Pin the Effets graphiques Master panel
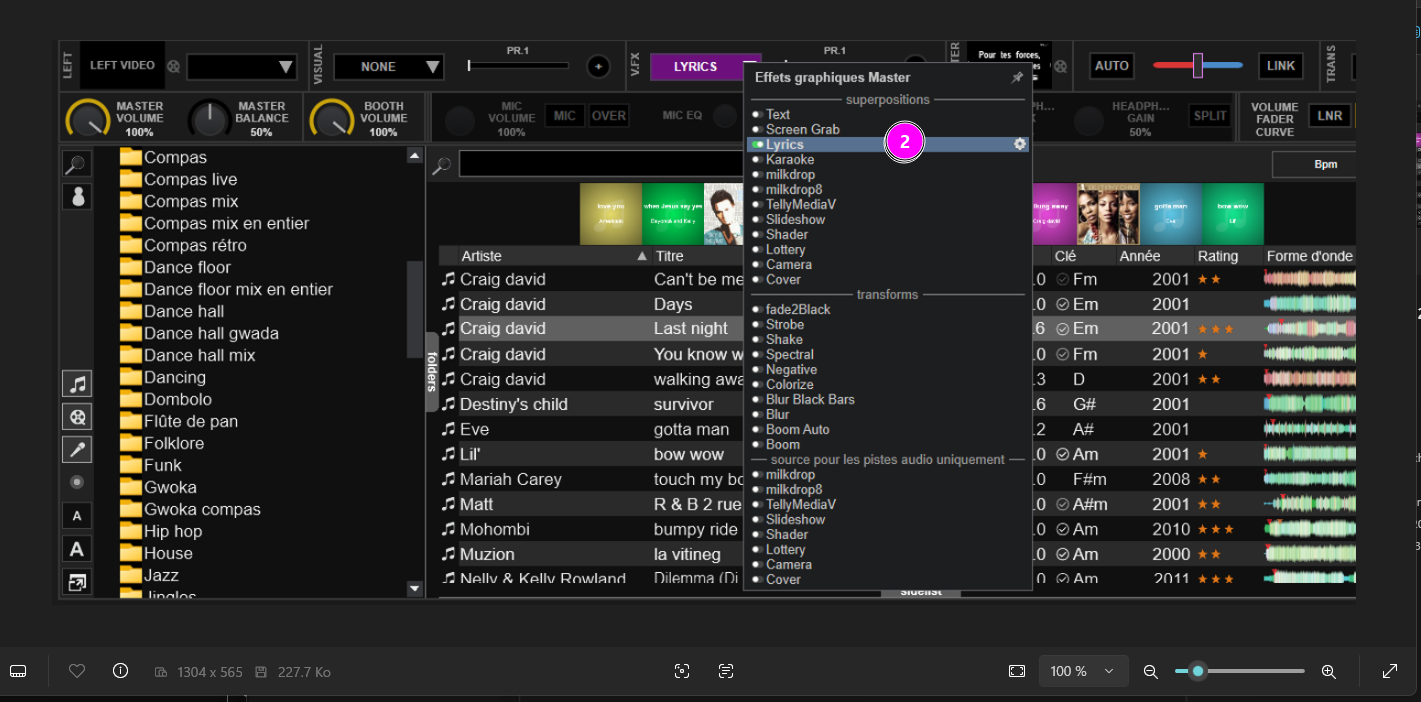The width and height of the screenshot is (1421, 702). click(1017, 78)
